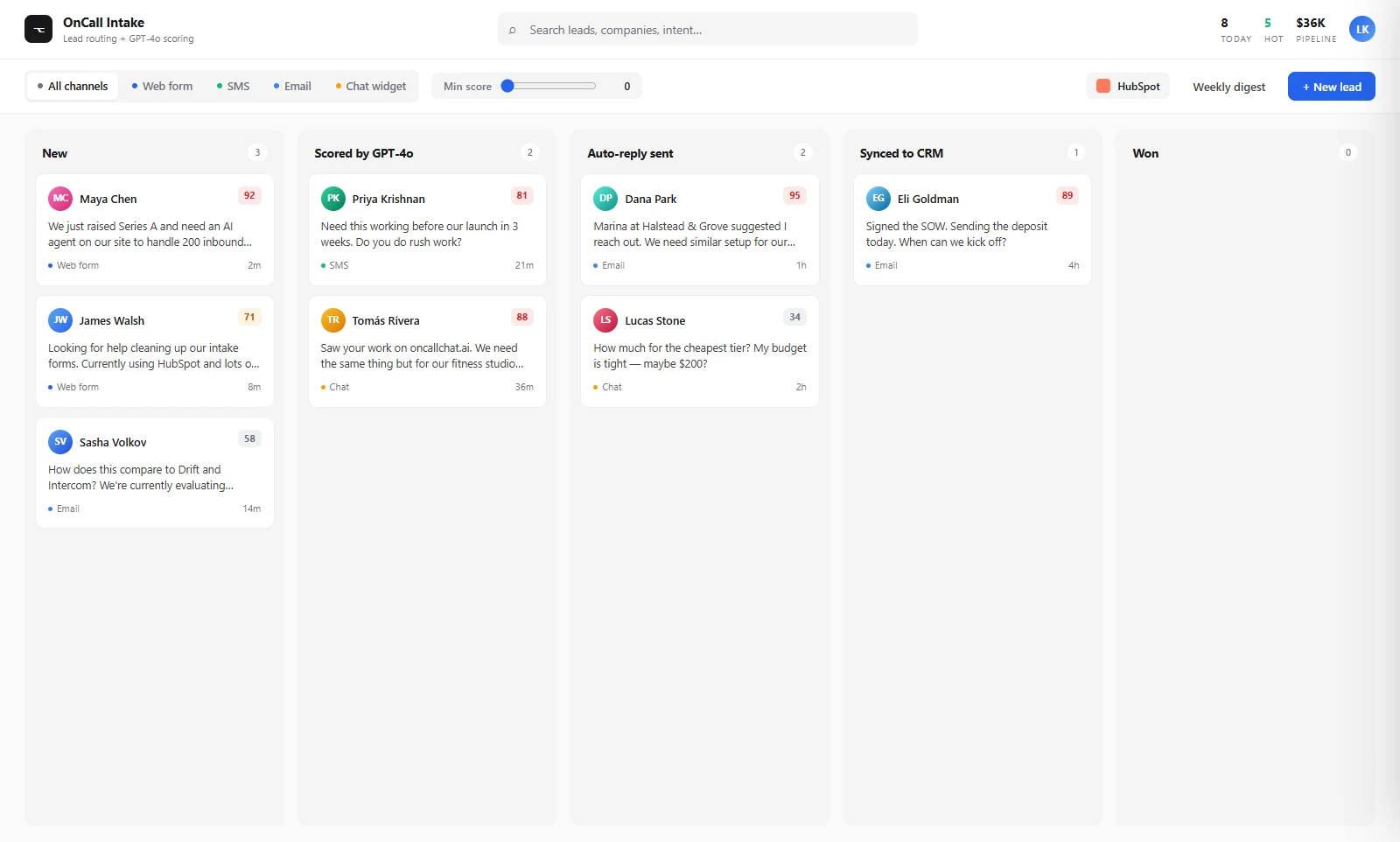The image size is (1400, 842).
Task: Click the Min score slider handle
Action: click(507, 86)
